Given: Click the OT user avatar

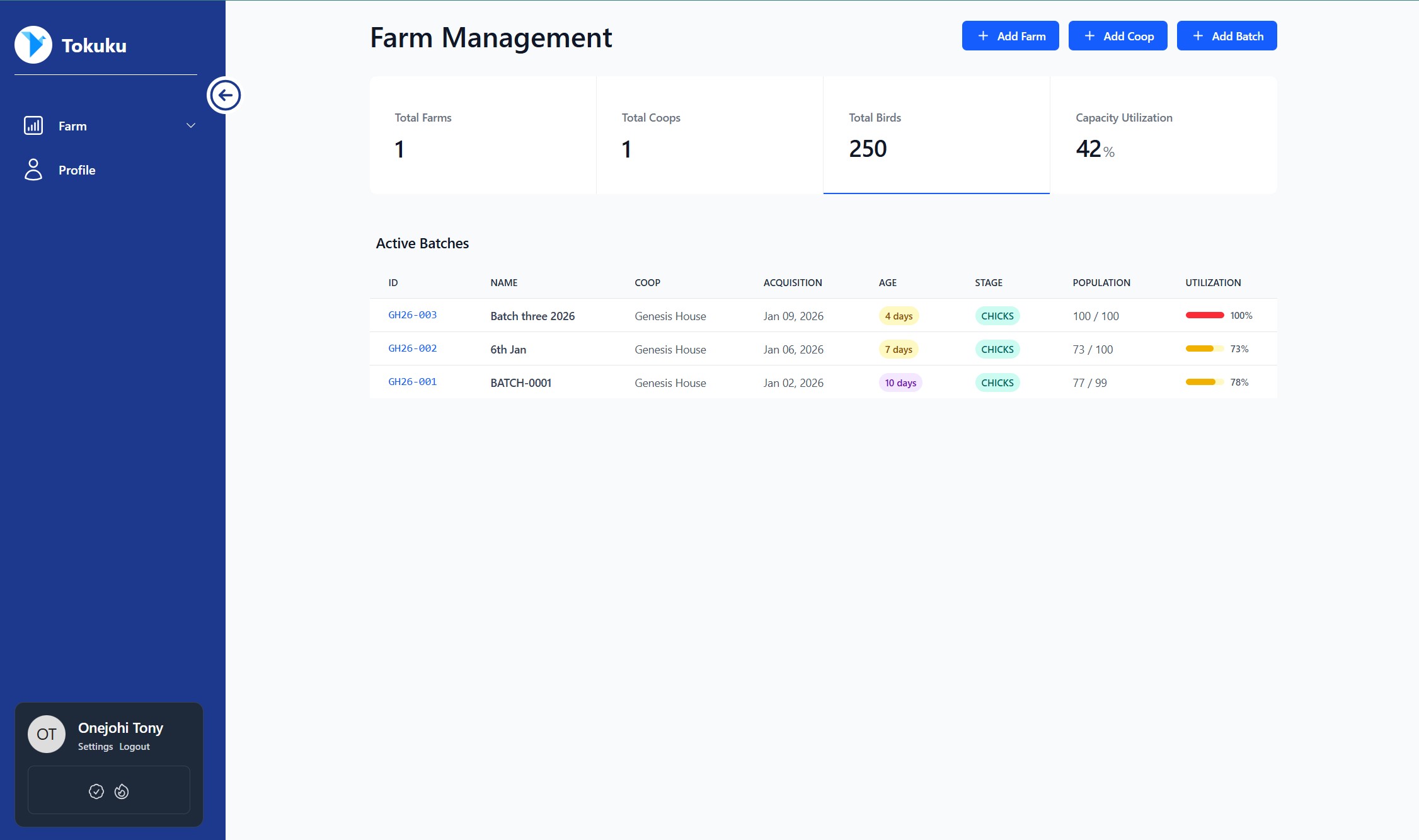Looking at the screenshot, I should pos(47,734).
